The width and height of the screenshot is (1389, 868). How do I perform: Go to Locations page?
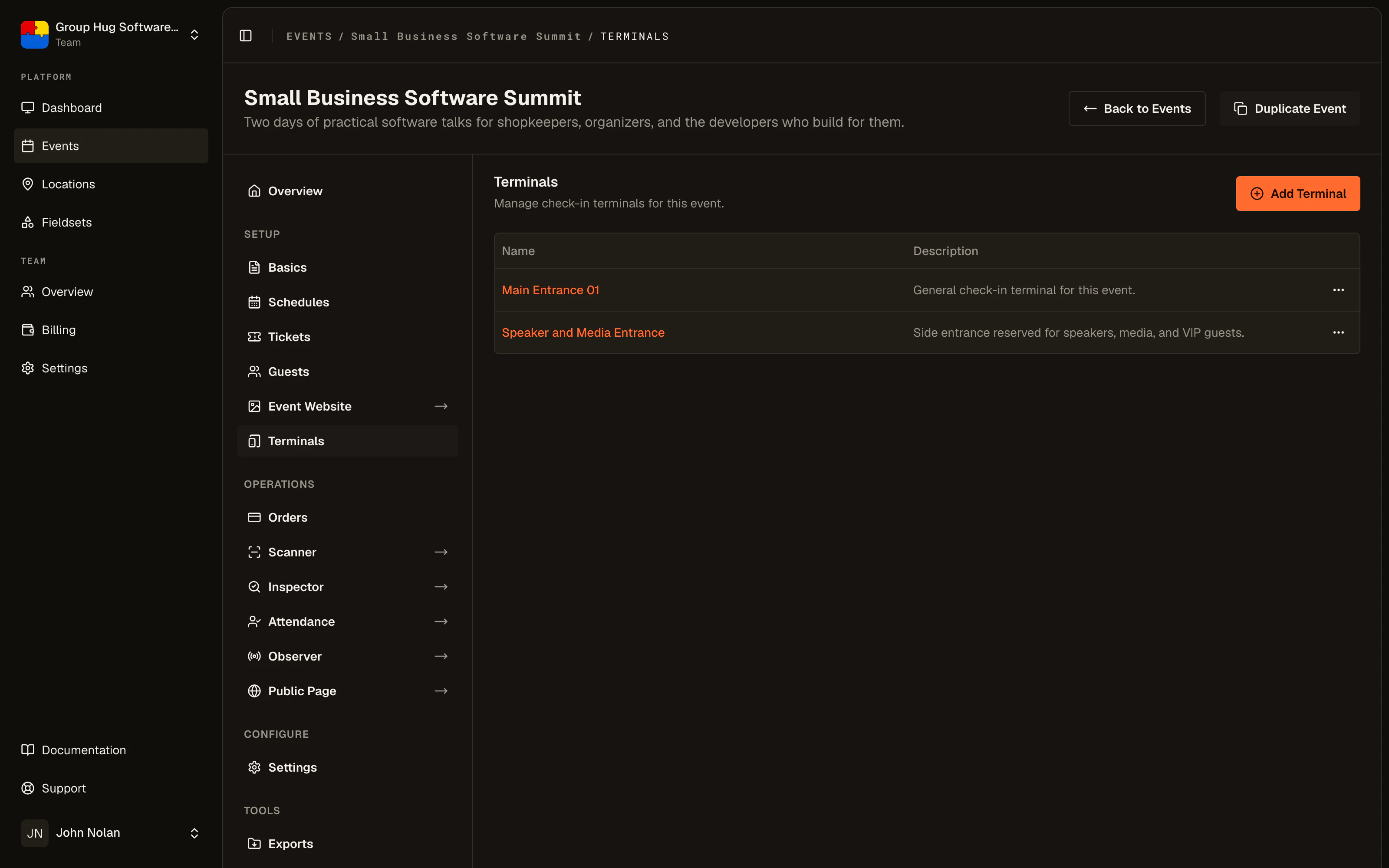[x=111, y=184]
